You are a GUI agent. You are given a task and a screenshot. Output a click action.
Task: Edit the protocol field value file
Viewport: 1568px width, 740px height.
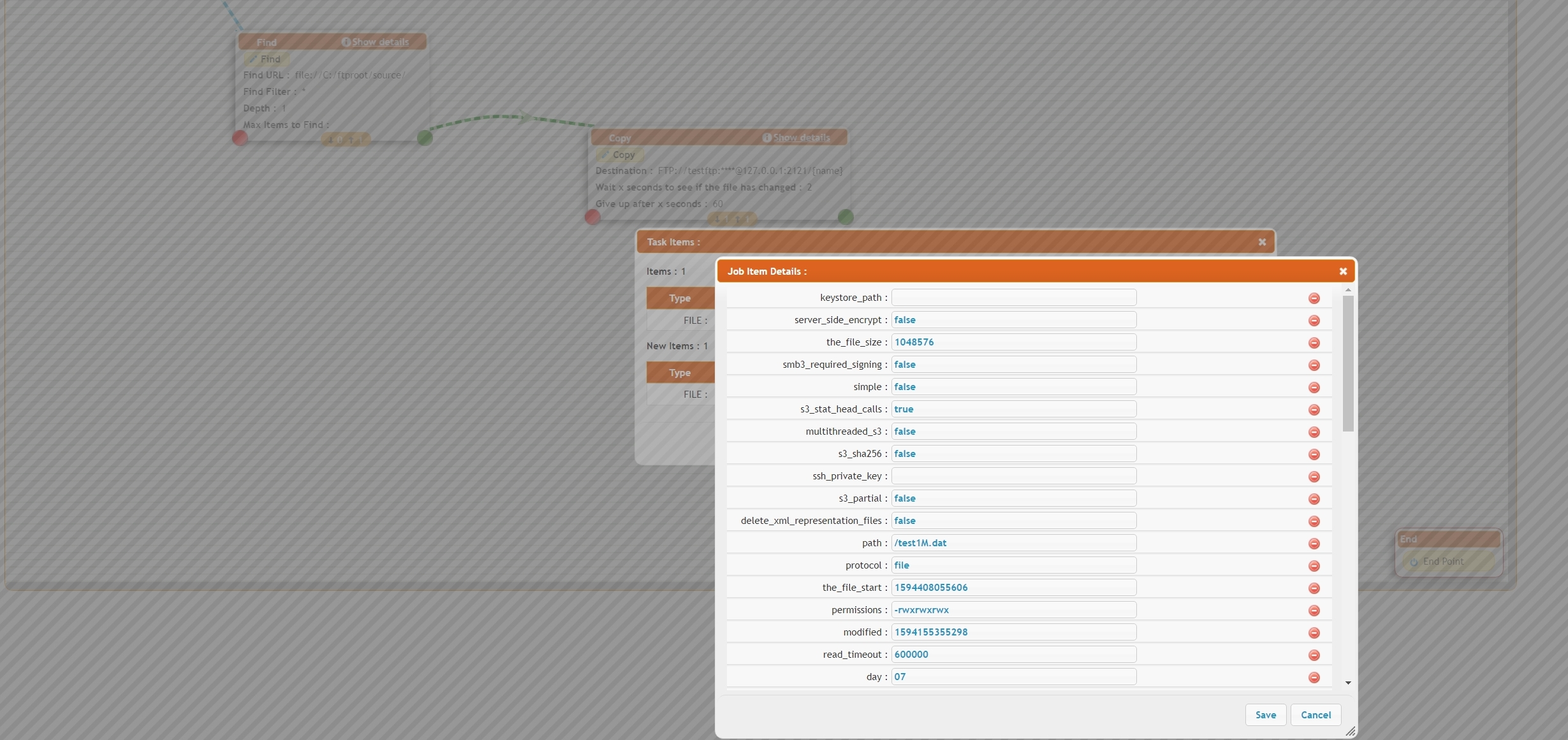tap(1013, 565)
